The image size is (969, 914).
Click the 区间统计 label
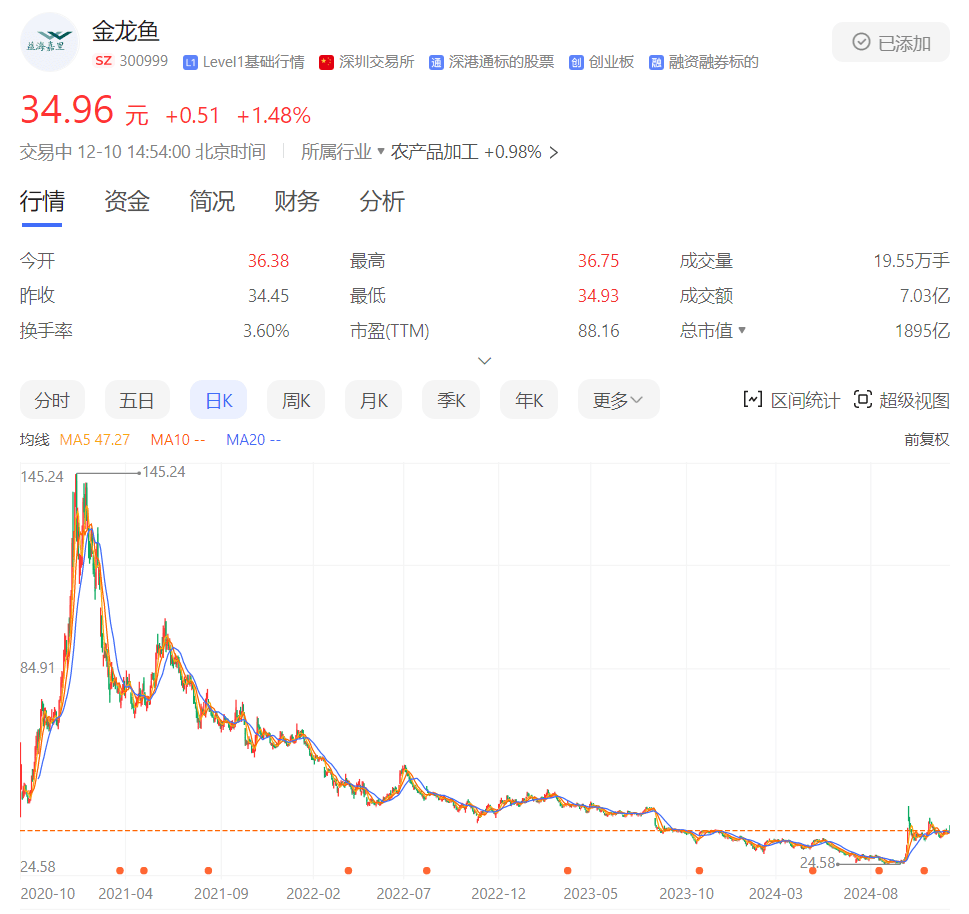(x=805, y=400)
